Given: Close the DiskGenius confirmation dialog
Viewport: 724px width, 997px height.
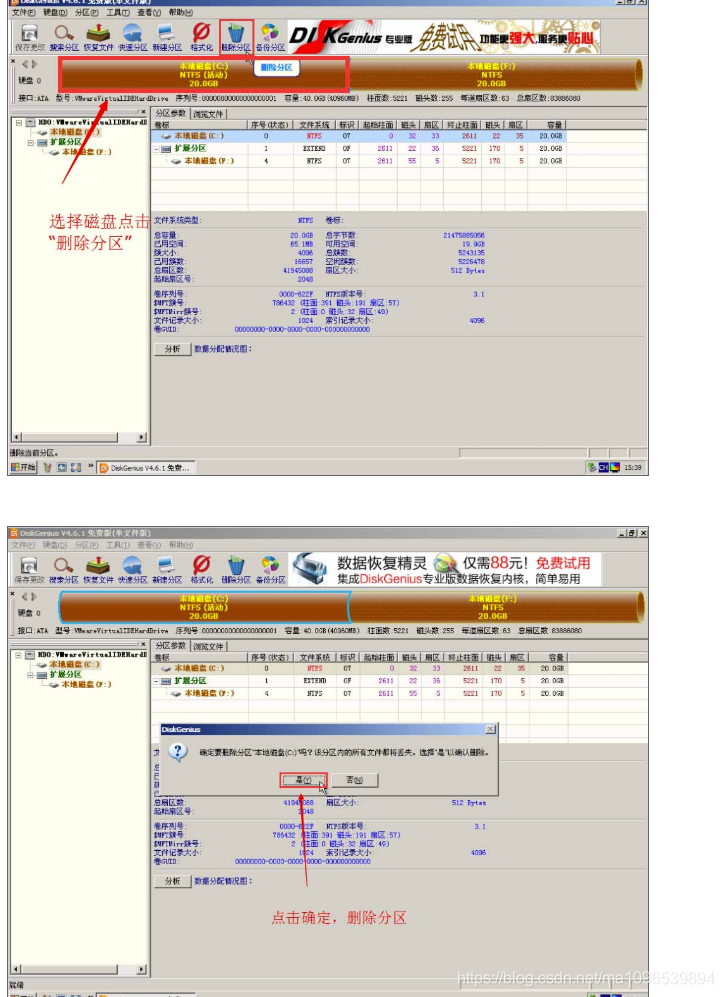Looking at the screenshot, I should [490, 729].
